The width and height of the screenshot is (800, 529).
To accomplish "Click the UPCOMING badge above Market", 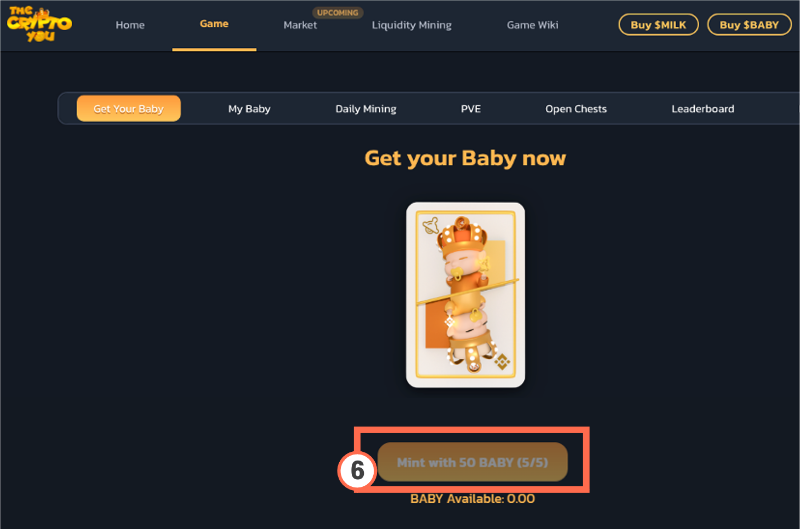I will pos(338,12).
